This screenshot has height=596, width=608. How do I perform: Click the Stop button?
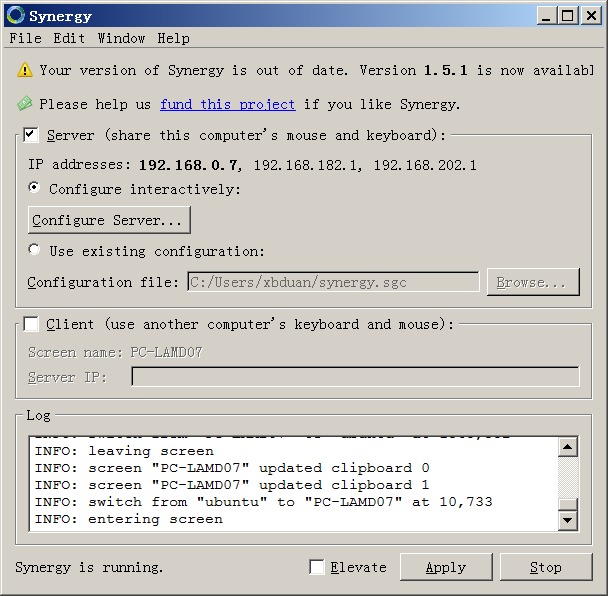(x=546, y=567)
